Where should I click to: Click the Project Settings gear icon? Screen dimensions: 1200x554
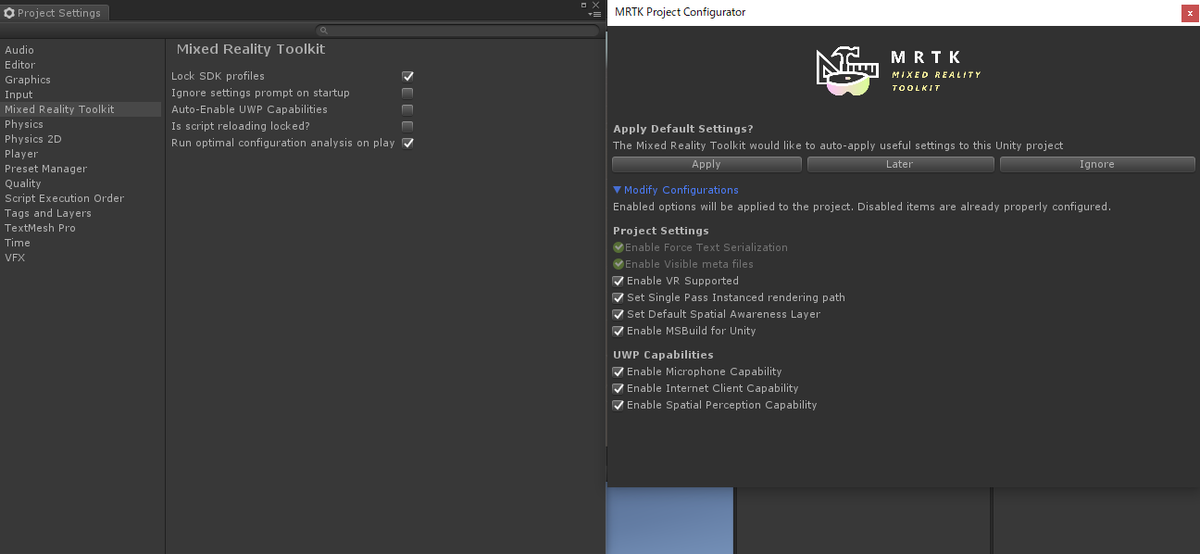click(10, 13)
